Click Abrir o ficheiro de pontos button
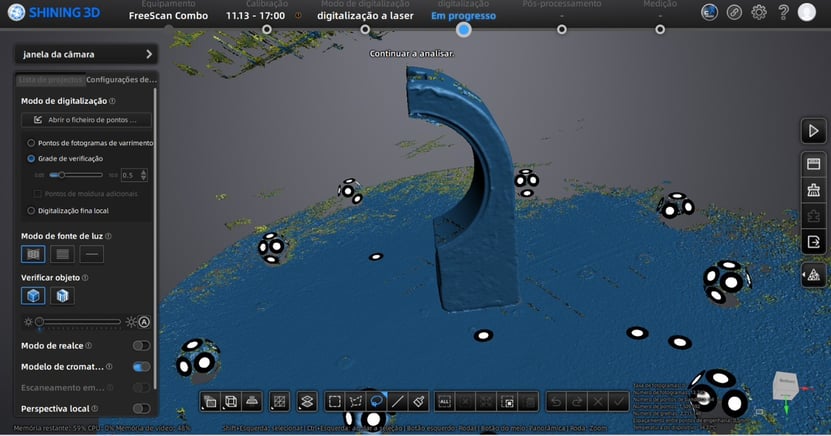The width and height of the screenshot is (831, 436). click(x=86, y=120)
